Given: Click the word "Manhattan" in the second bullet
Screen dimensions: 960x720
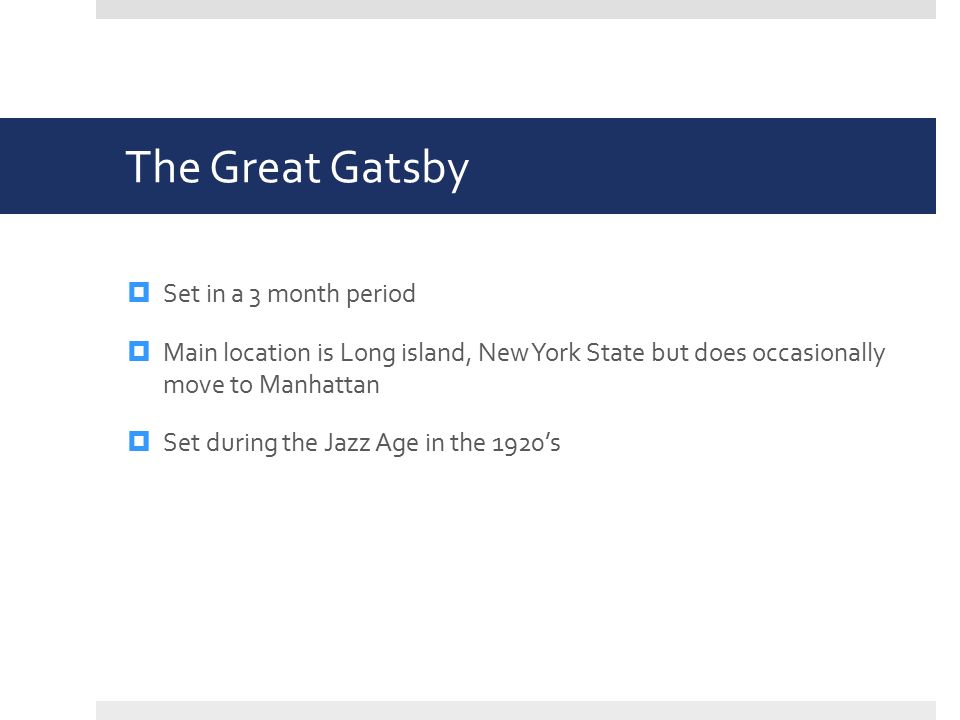Looking at the screenshot, I should click(319, 384).
